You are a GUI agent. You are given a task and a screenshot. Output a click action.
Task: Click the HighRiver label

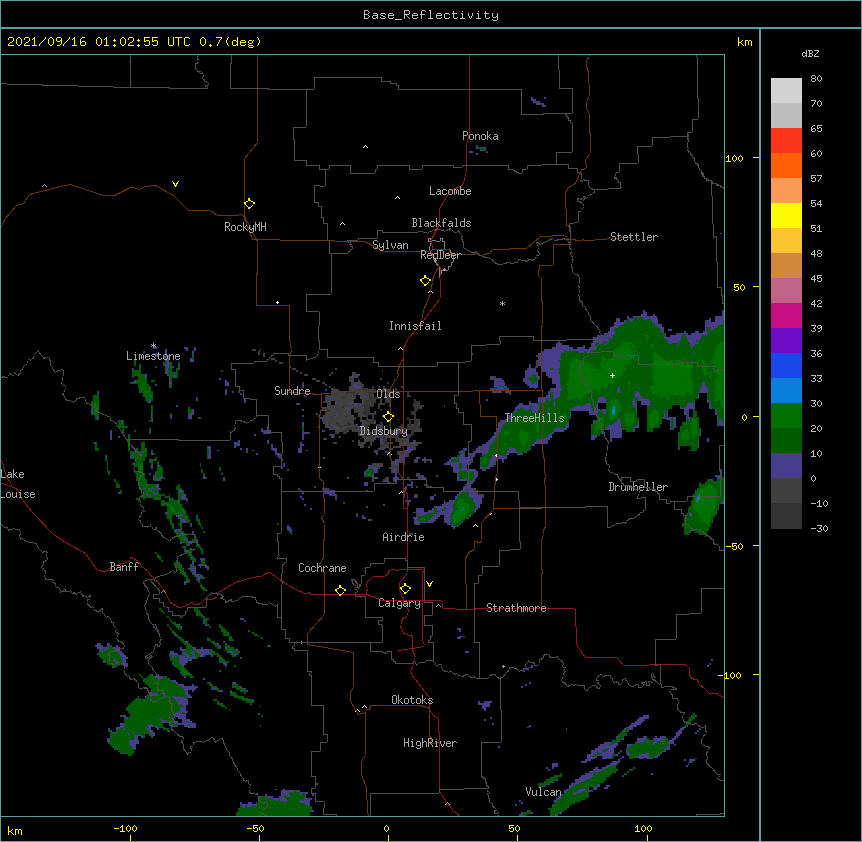point(430,743)
